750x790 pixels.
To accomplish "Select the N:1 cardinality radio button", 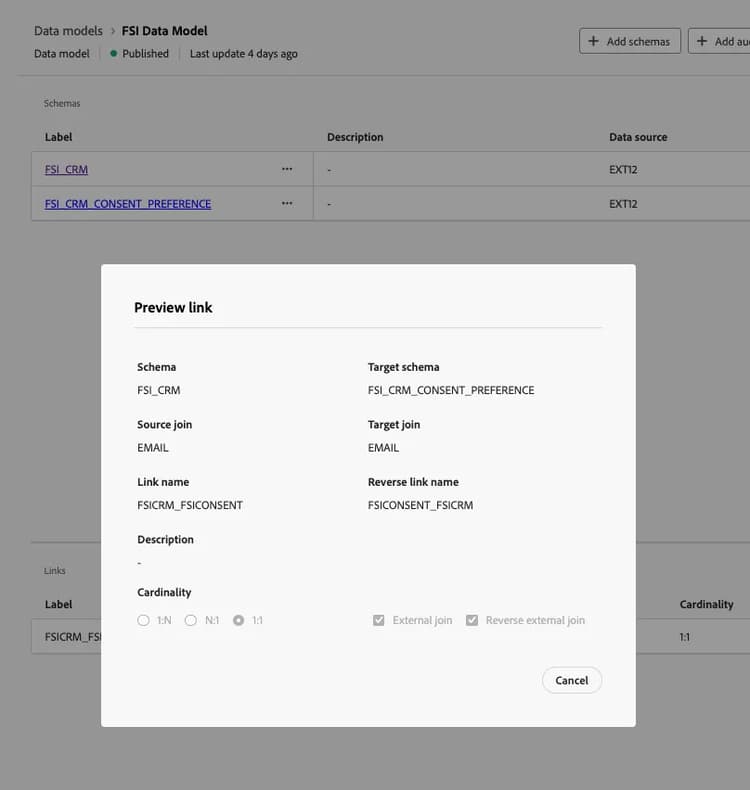I will click(x=191, y=620).
